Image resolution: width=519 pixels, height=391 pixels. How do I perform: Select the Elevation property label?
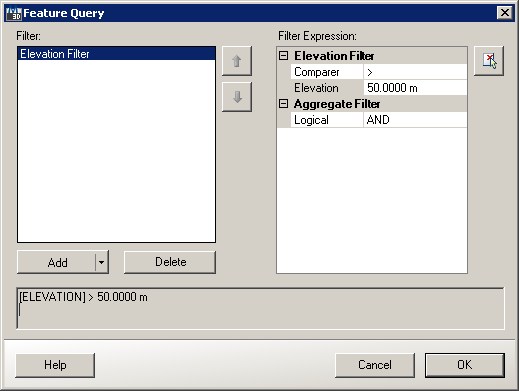327,88
